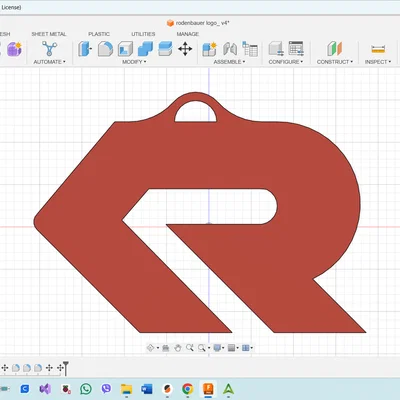This screenshot has width=400, height=400.
Task: Select the Shell tool
Action: tap(125, 49)
